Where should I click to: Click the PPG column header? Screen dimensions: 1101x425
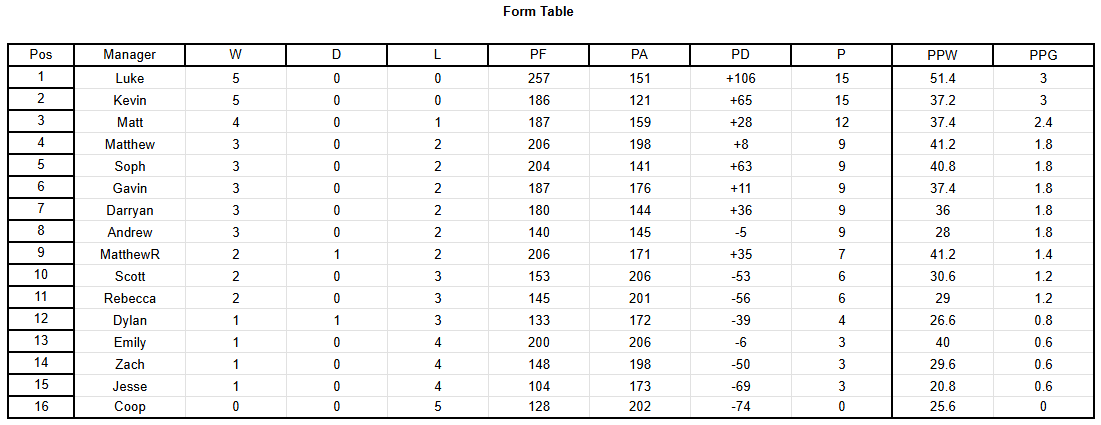(1043, 55)
